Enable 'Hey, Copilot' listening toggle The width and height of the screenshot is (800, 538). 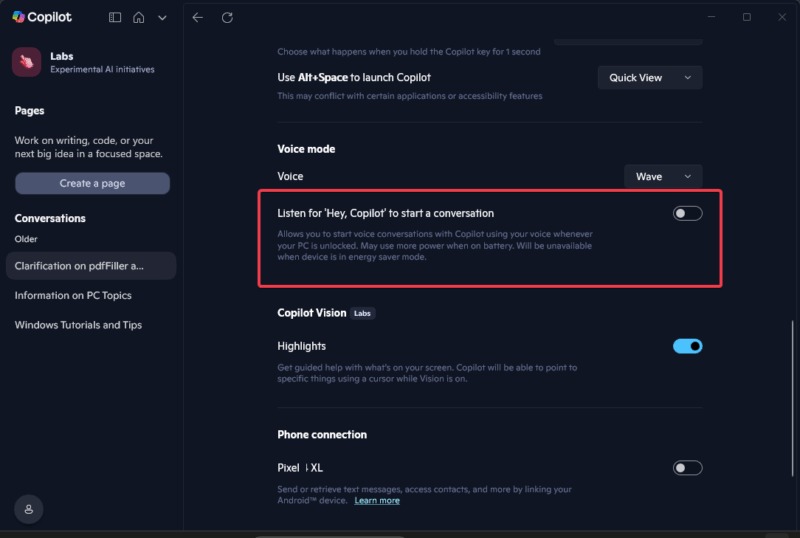tap(687, 213)
